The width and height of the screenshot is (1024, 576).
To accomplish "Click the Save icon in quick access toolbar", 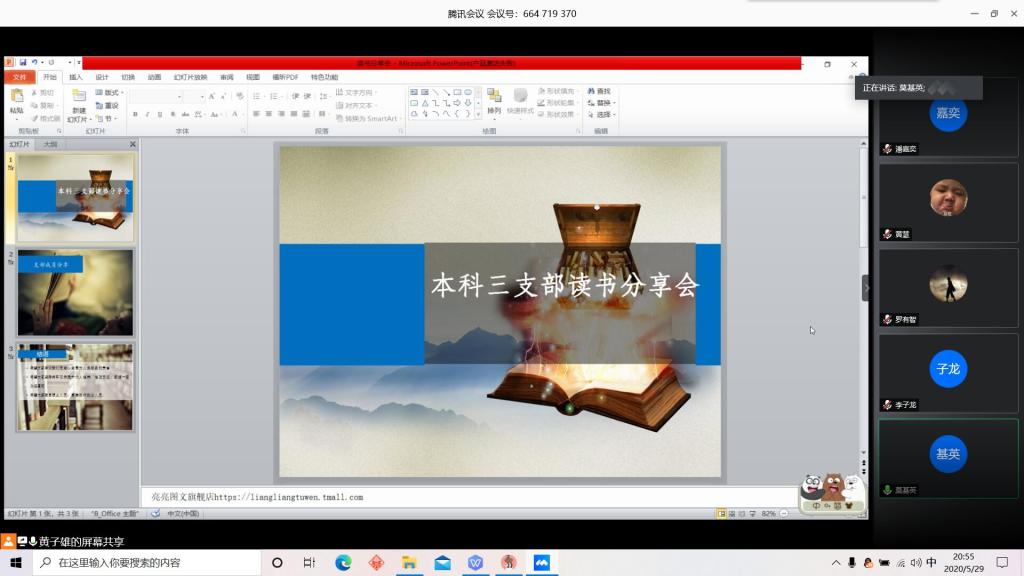I will (22, 63).
